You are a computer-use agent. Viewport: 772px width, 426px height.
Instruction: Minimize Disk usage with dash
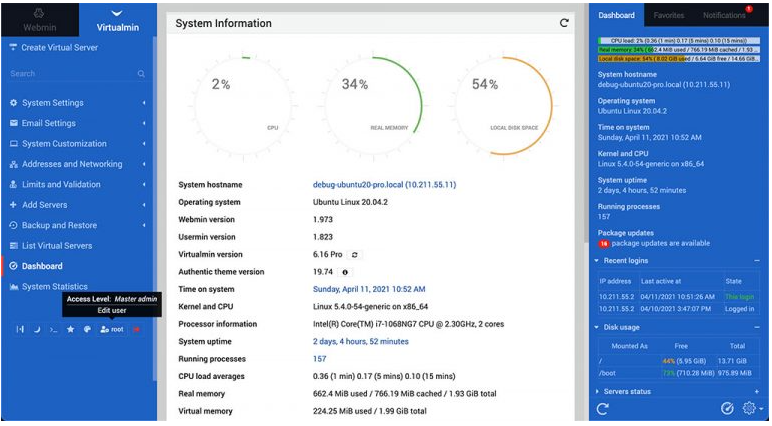click(x=757, y=328)
